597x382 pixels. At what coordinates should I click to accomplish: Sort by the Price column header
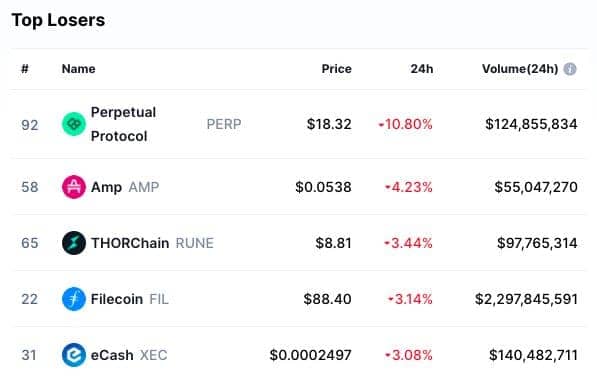tap(337, 69)
